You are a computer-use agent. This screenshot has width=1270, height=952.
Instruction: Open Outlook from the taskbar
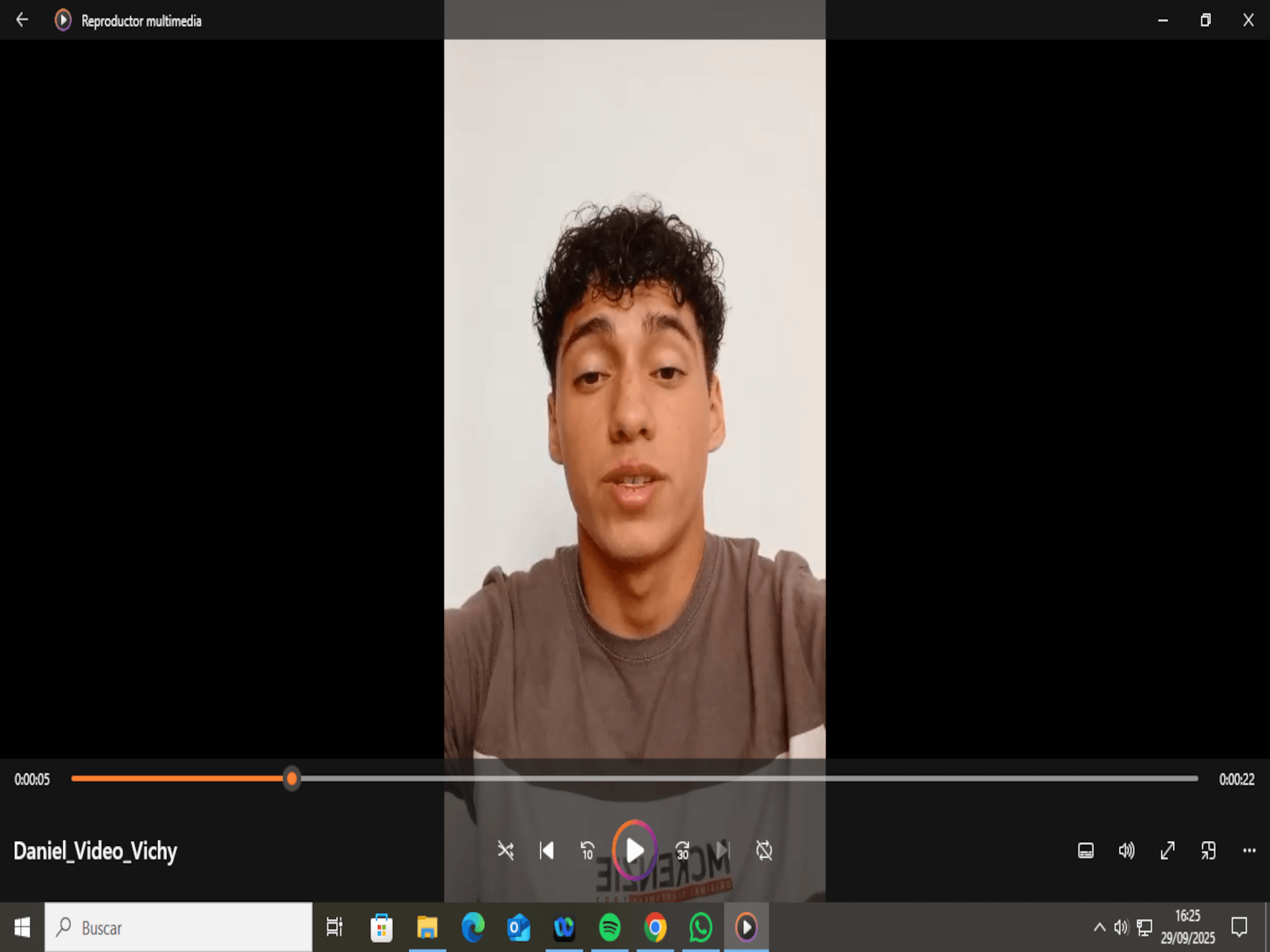pyautogui.click(x=519, y=927)
